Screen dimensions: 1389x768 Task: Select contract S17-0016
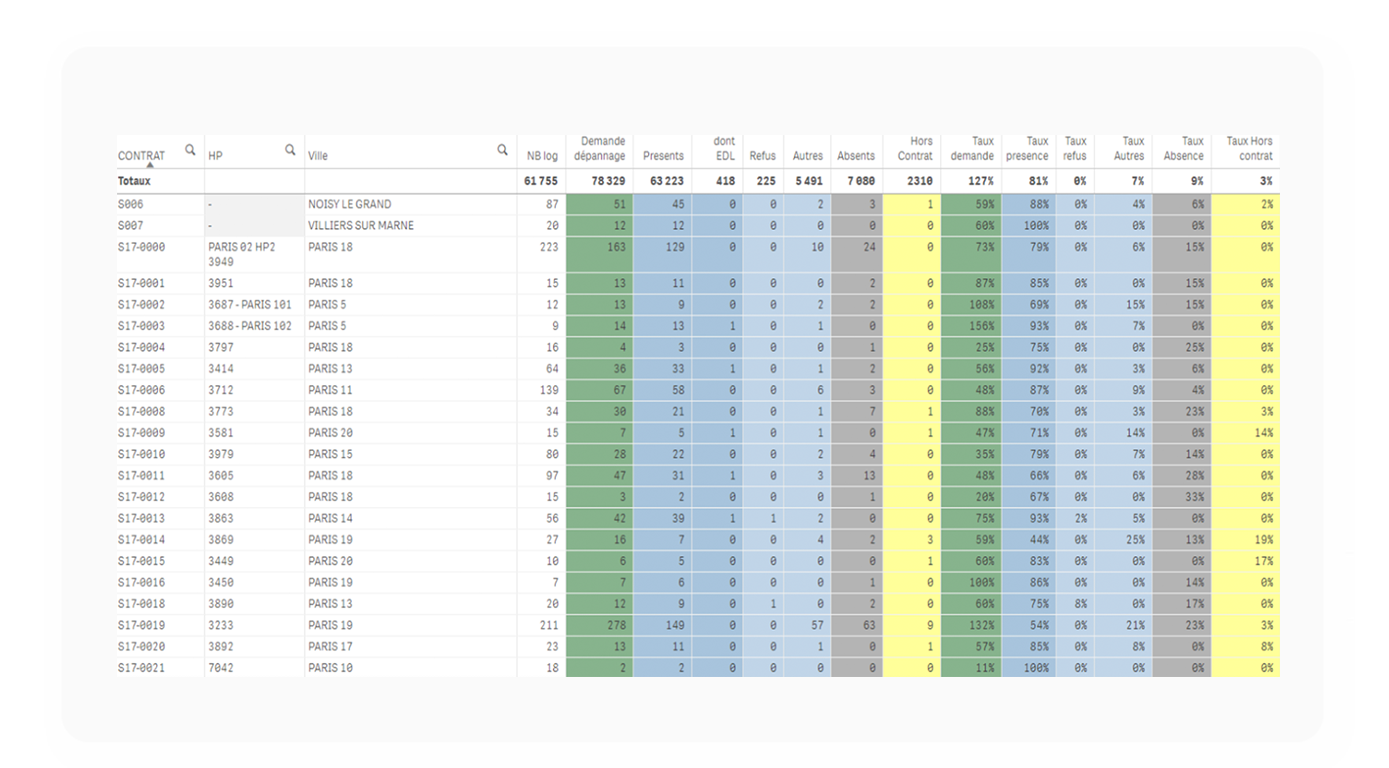142,583
